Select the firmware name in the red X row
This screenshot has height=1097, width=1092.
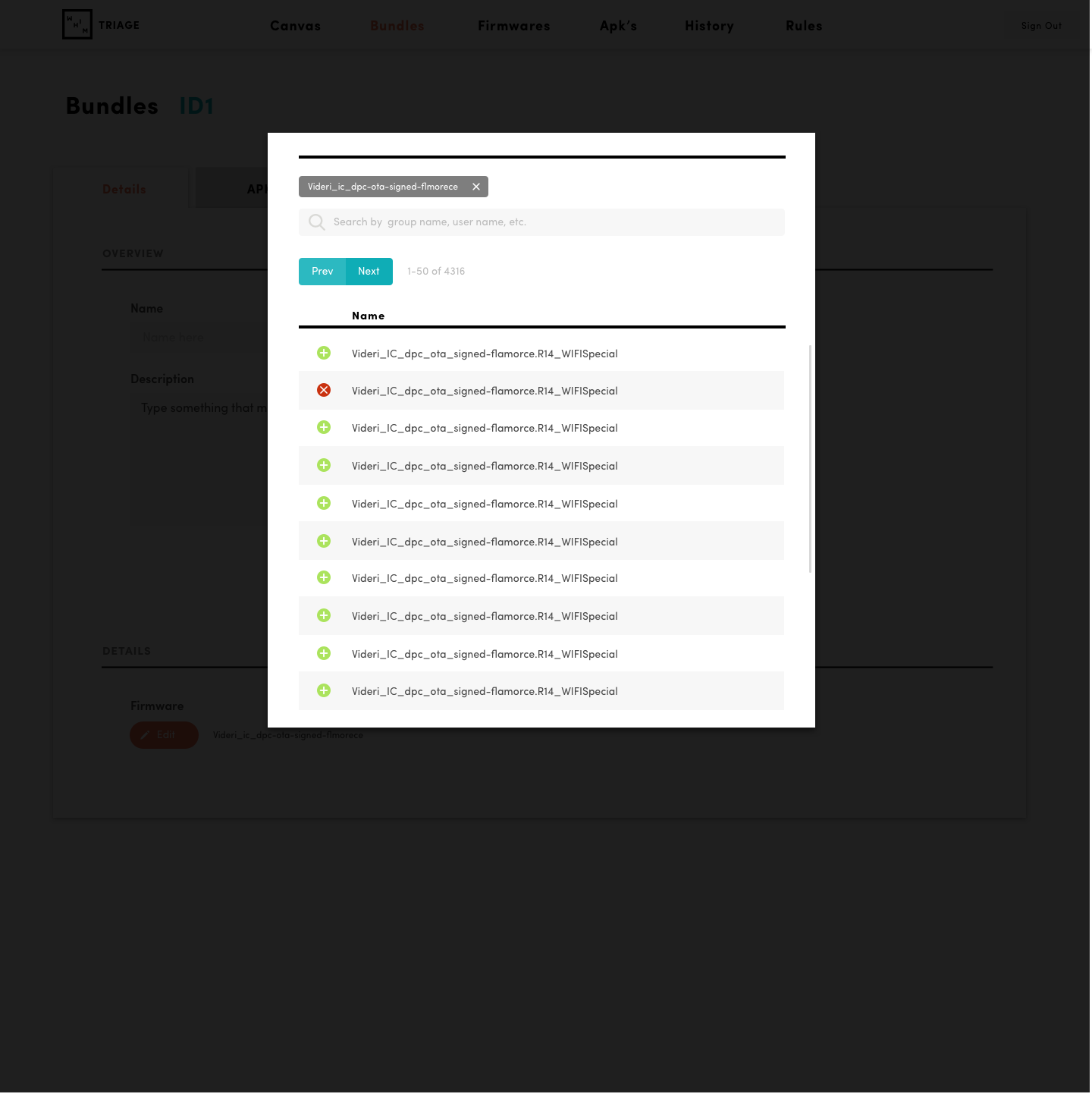pos(485,391)
